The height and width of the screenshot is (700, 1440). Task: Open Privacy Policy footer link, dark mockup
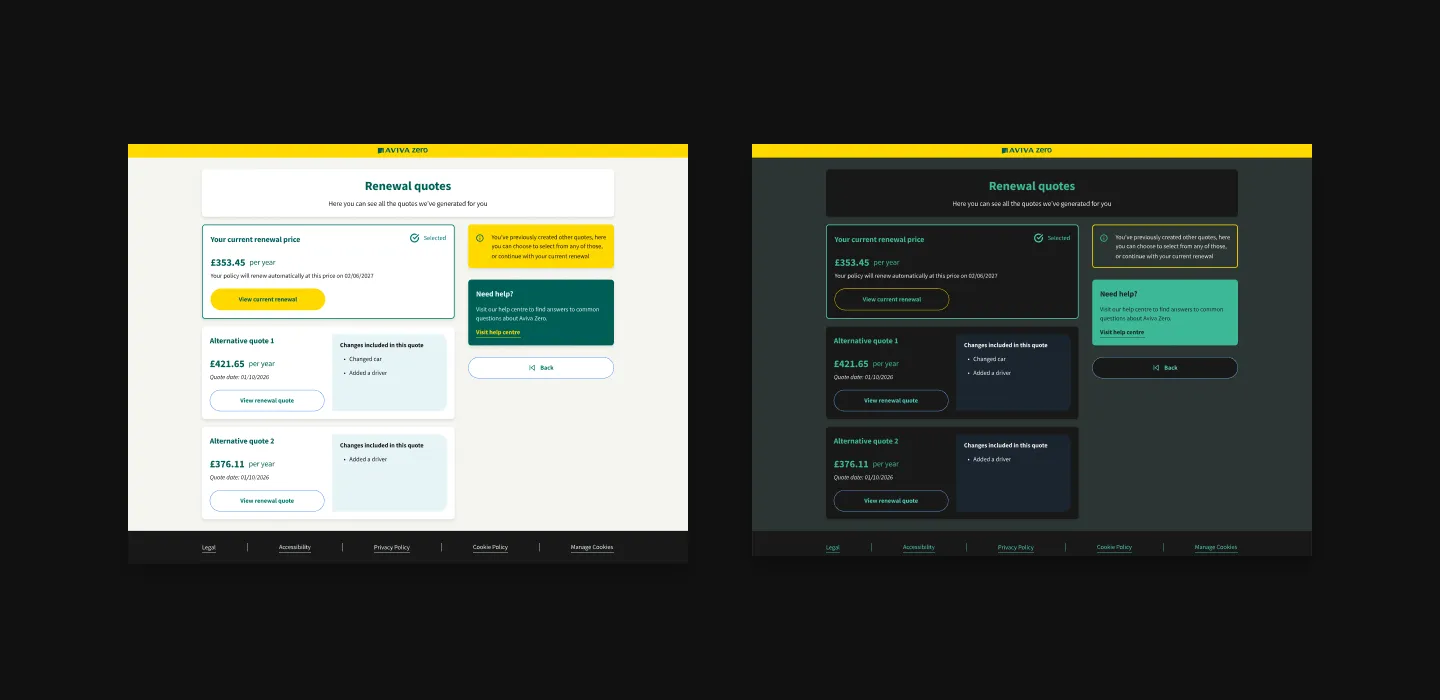pos(1016,548)
